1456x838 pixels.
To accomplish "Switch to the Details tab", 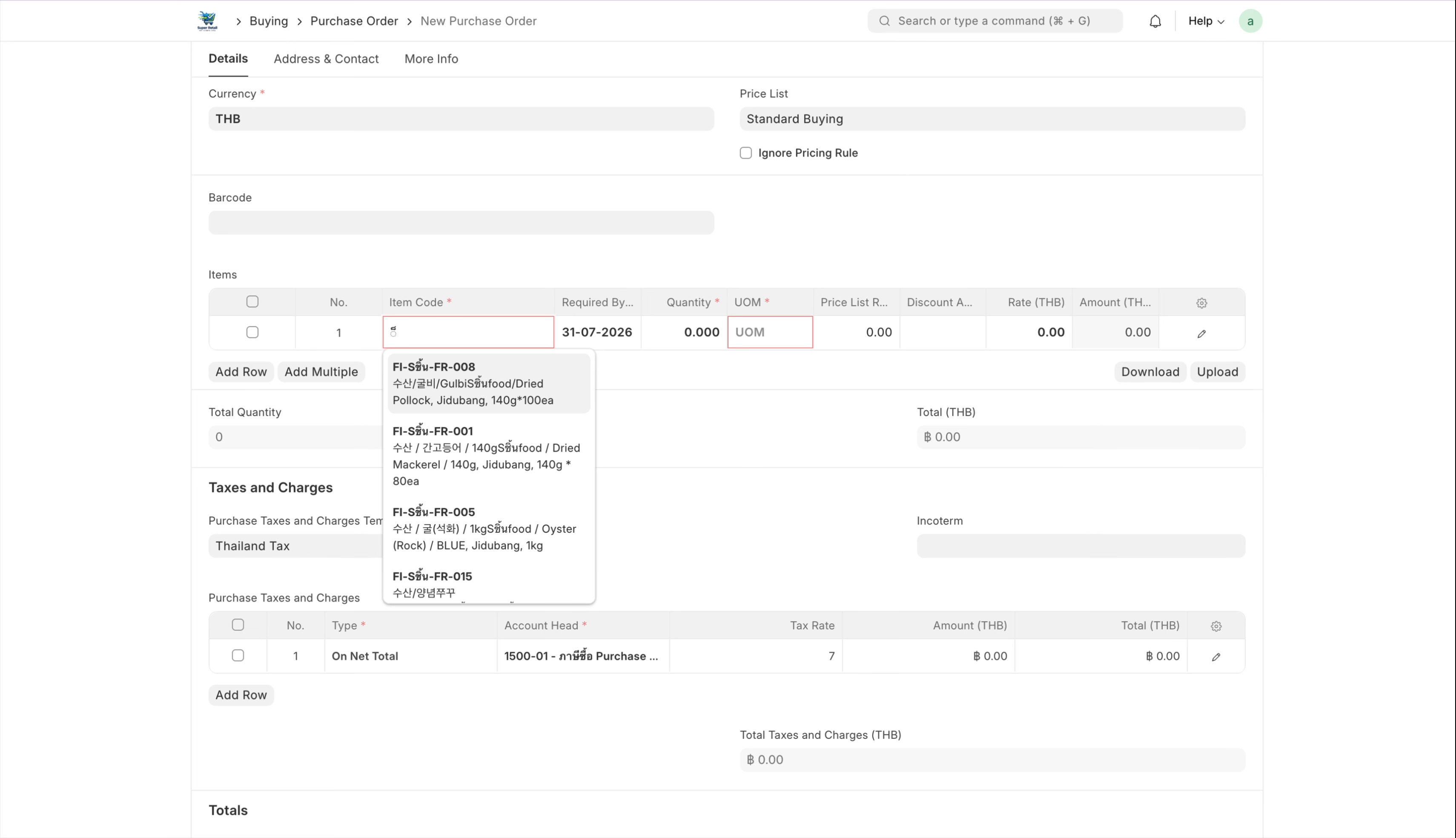I will [x=228, y=59].
